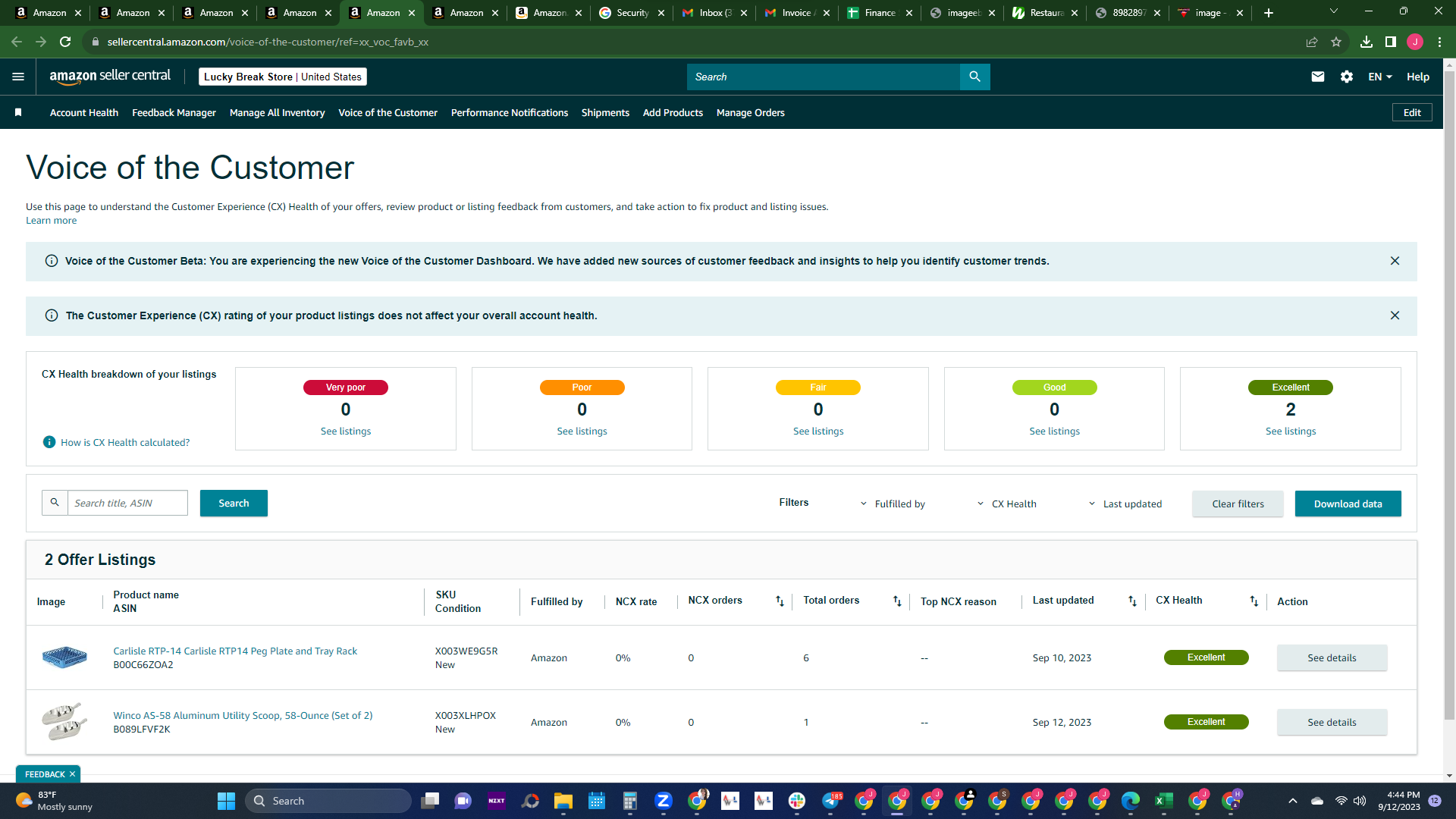Open Performance Notifications page
The width and height of the screenshot is (1456, 819).
(x=509, y=112)
